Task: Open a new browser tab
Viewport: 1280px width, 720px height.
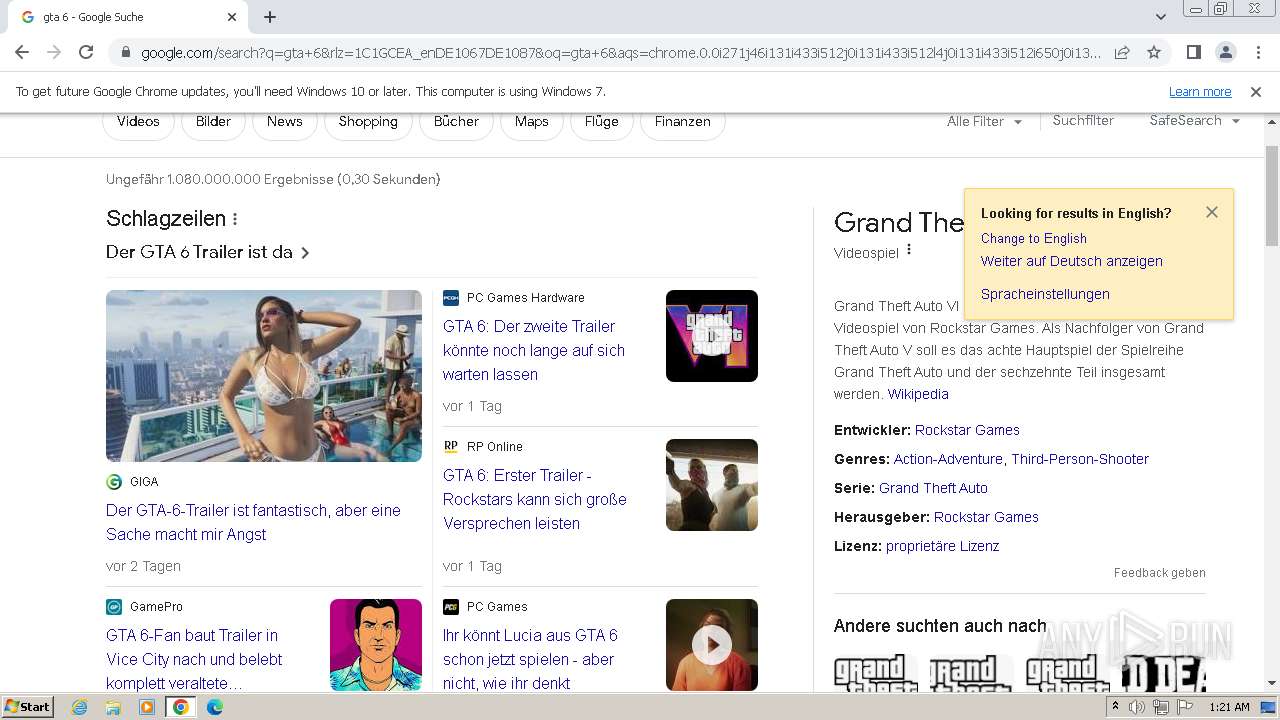Action: (270, 17)
